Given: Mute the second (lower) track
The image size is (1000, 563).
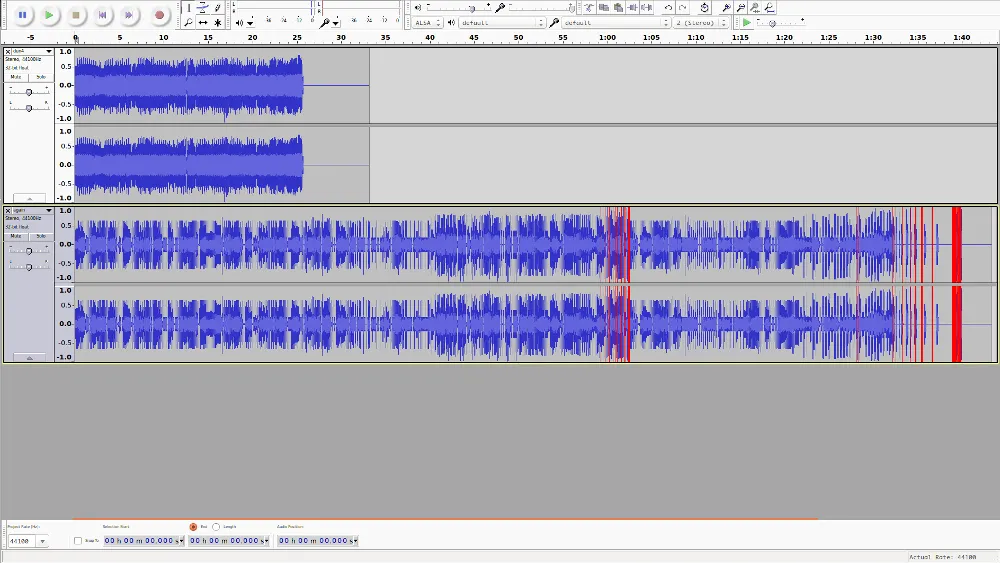Looking at the screenshot, I should click(x=16, y=236).
